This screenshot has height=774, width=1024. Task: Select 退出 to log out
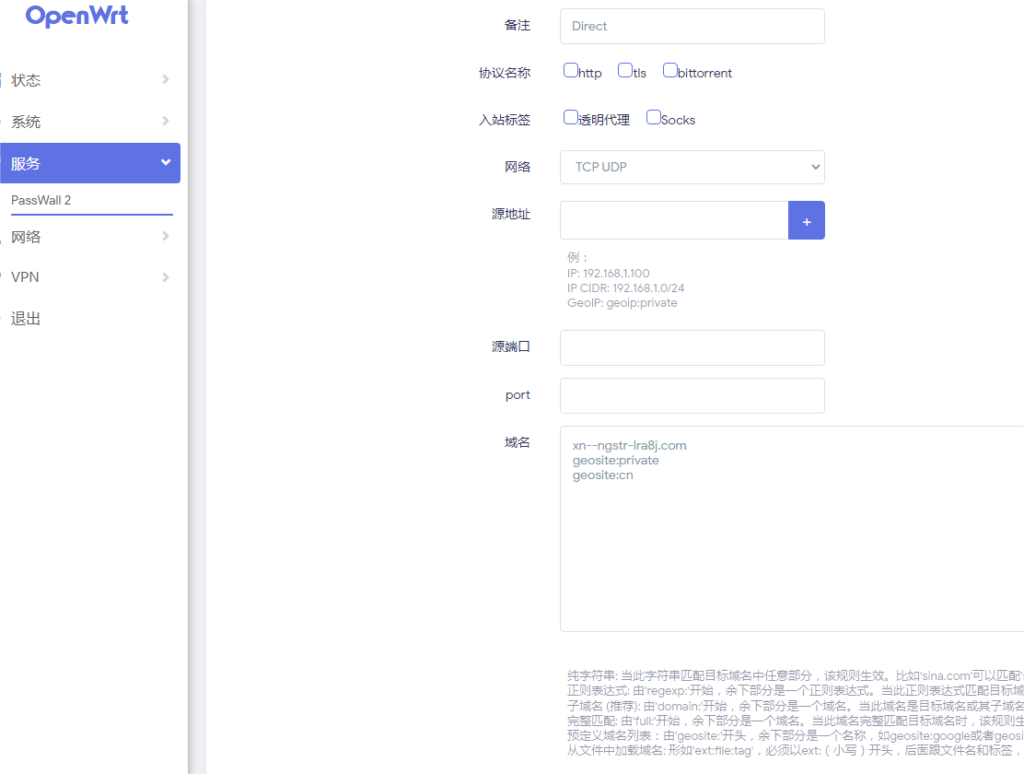tap(26, 319)
